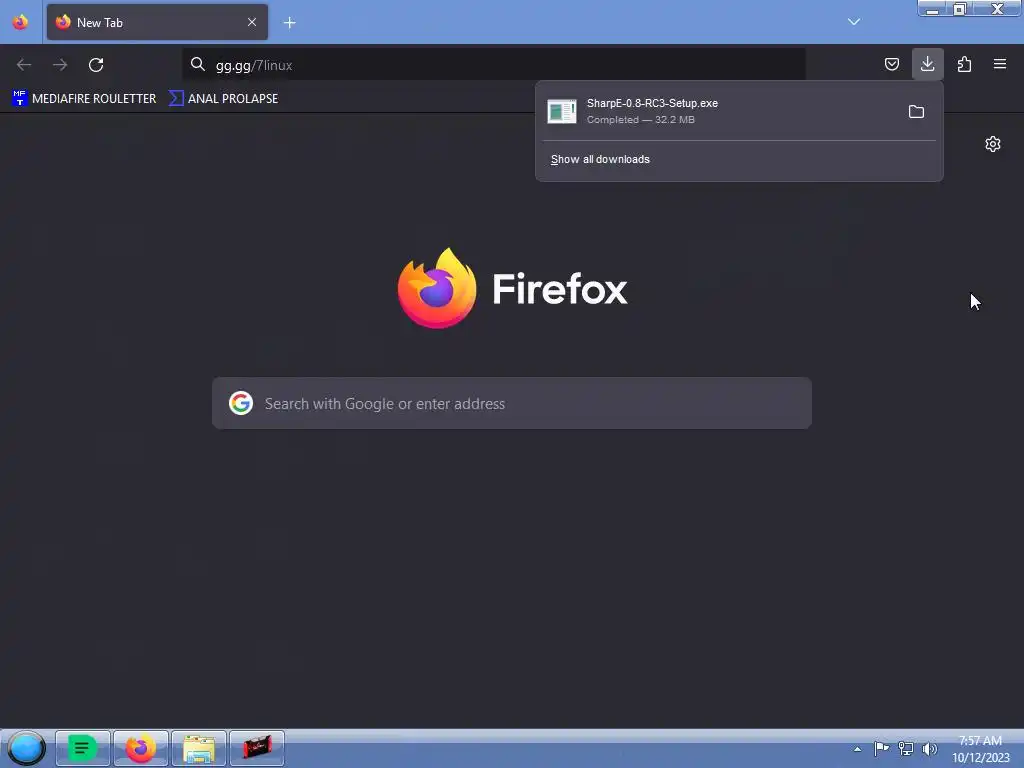Image resolution: width=1024 pixels, height=768 pixels.
Task: Open the ANAL PROLAPSE bookmark
Action: click(223, 99)
